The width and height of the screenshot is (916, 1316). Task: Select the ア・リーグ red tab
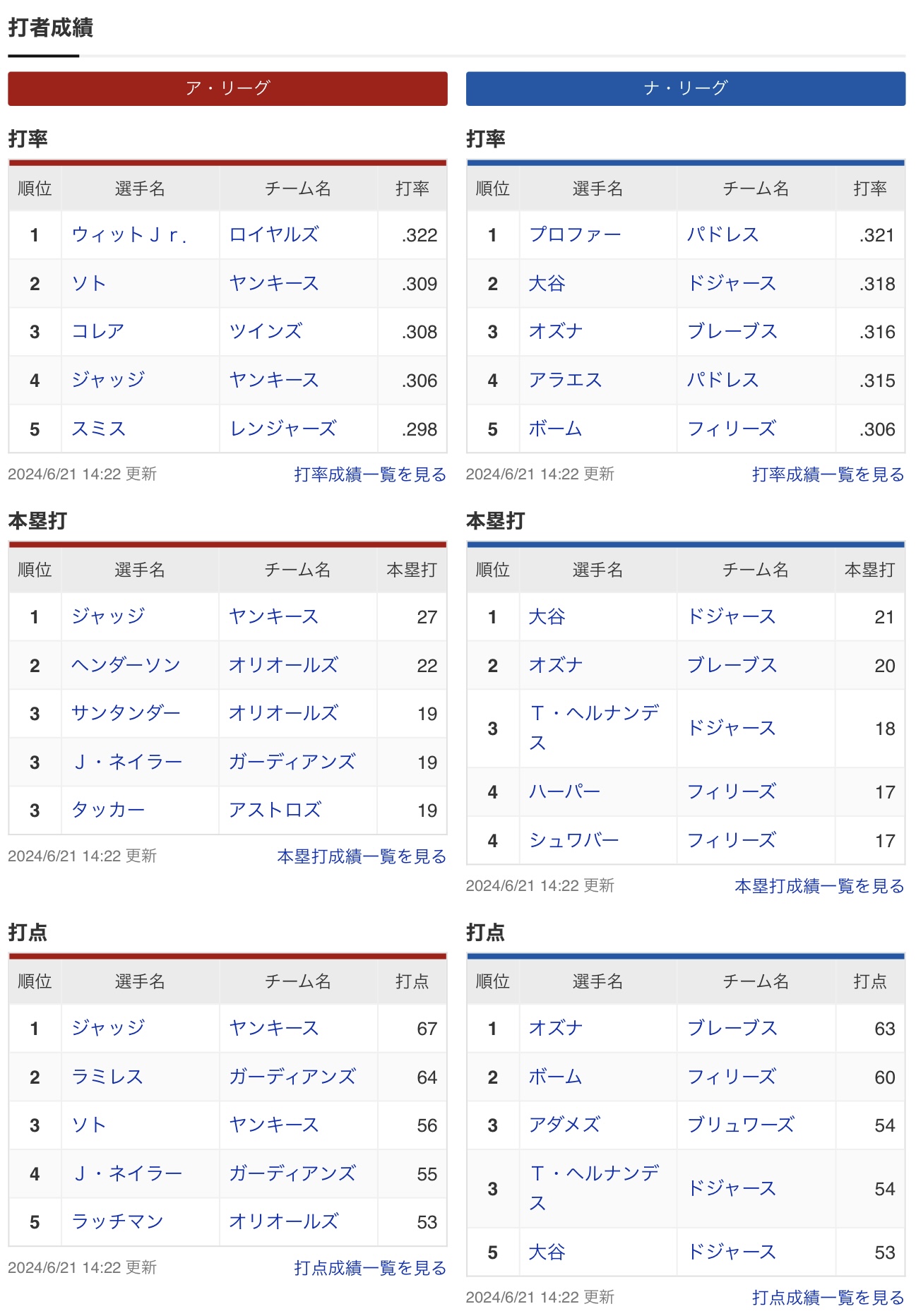(227, 88)
